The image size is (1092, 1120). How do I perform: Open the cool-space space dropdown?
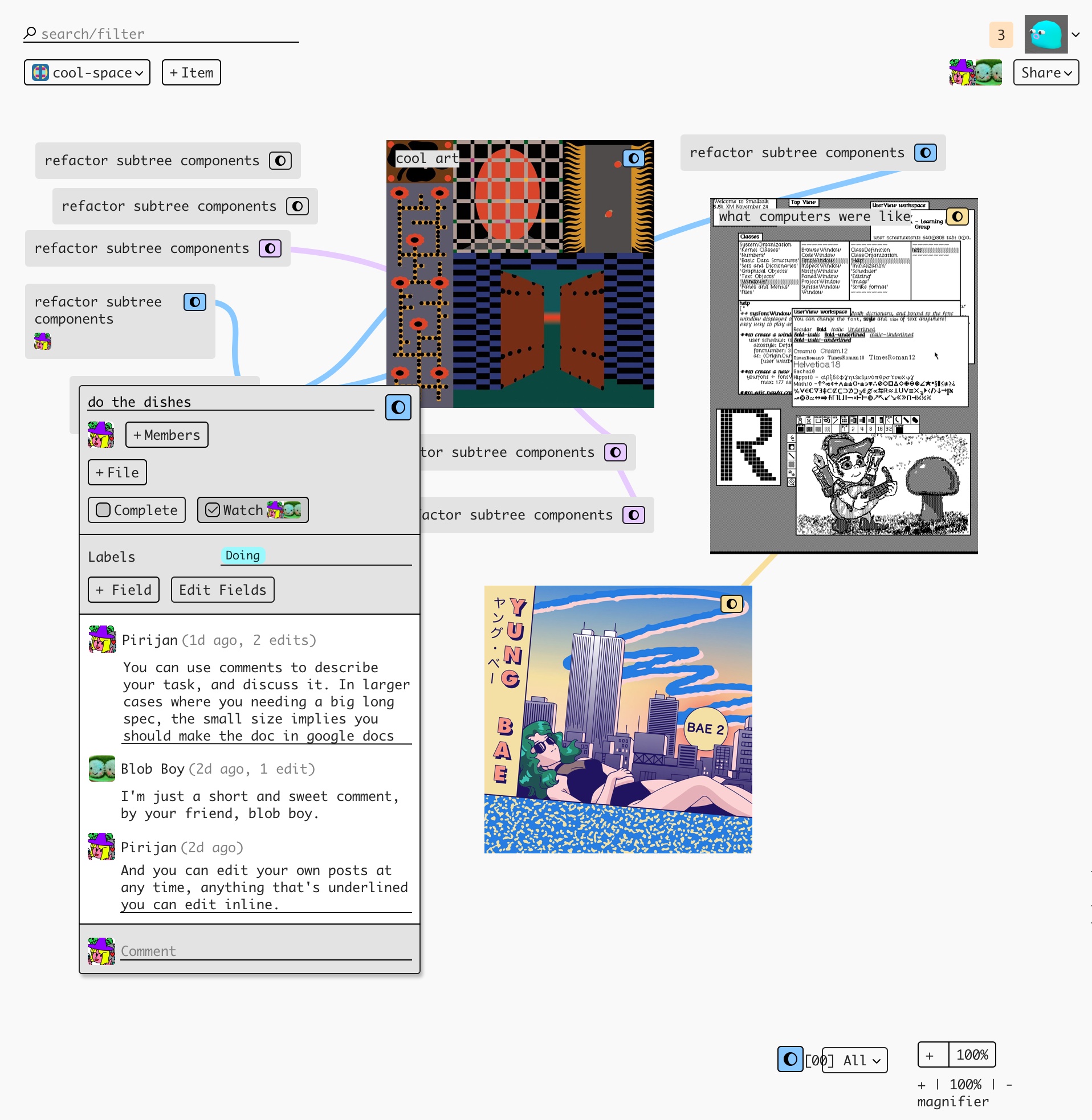pos(87,73)
